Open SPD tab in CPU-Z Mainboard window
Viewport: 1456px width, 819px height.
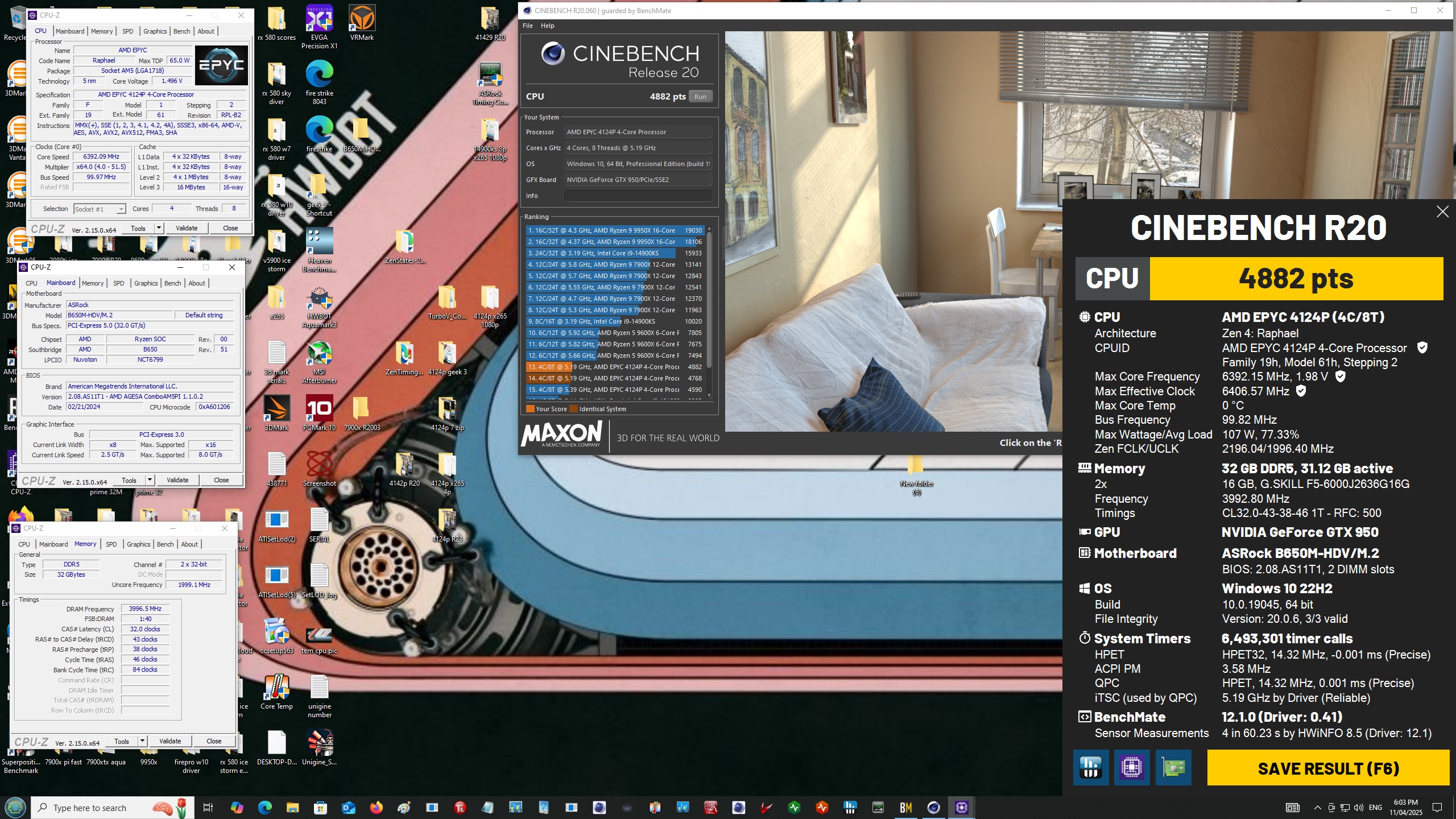pos(118,283)
